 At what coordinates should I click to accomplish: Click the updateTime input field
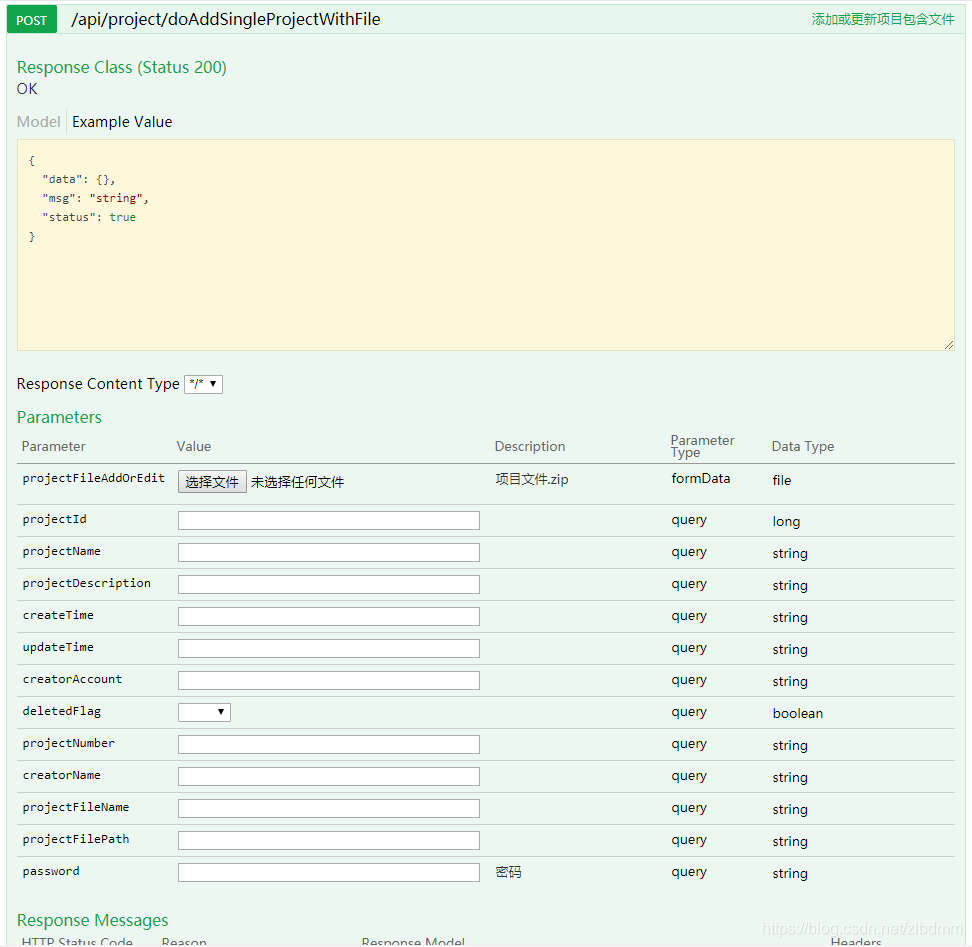[x=328, y=648]
